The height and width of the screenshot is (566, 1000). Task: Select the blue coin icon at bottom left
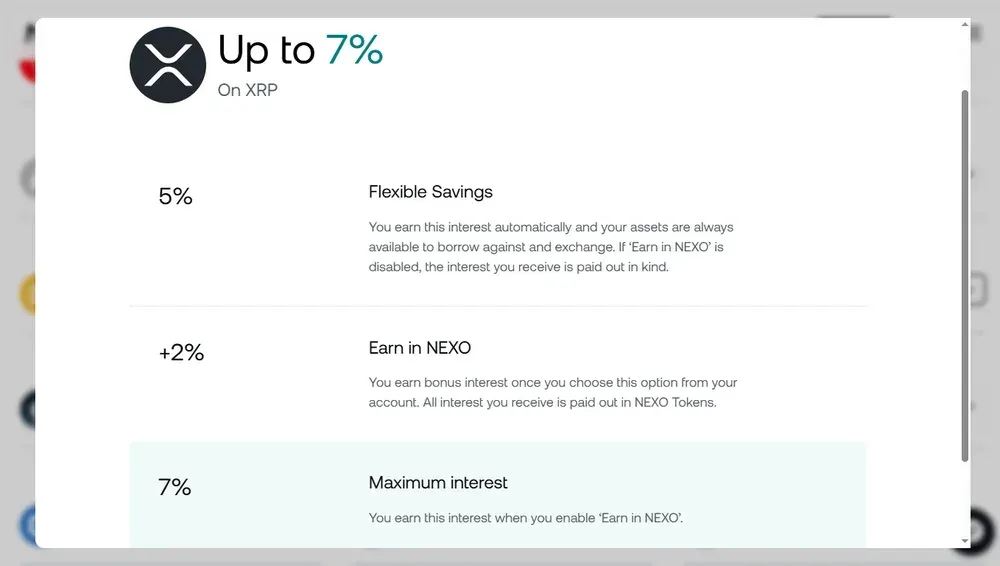point(28,525)
